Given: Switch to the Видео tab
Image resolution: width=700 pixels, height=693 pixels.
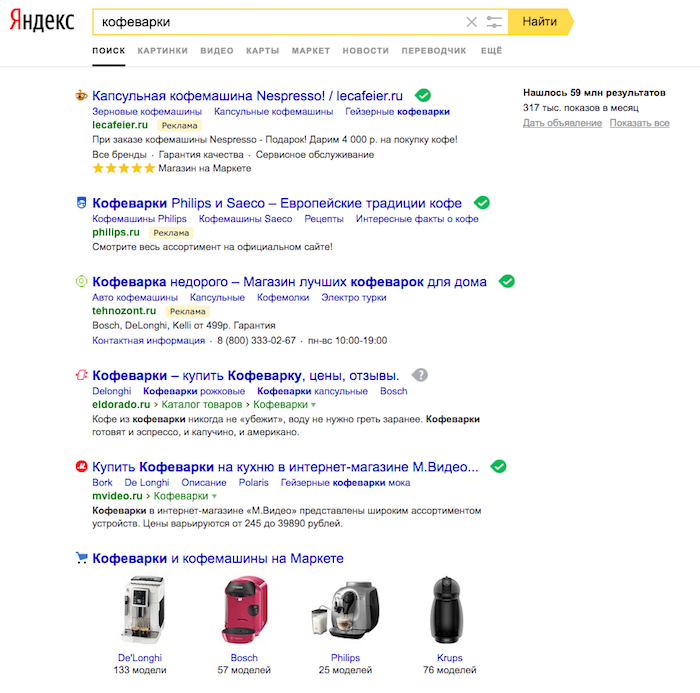Looking at the screenshot, I should point(217,50).
